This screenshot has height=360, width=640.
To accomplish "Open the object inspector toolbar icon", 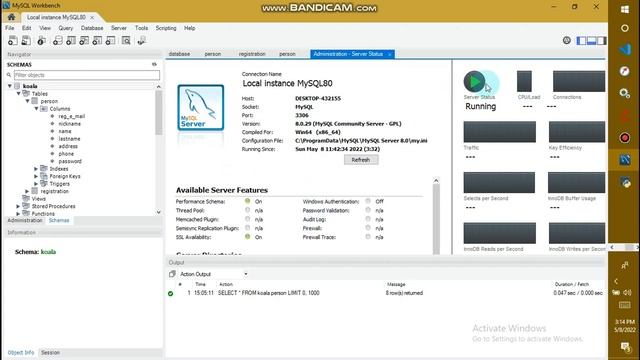I will [41, 40].
